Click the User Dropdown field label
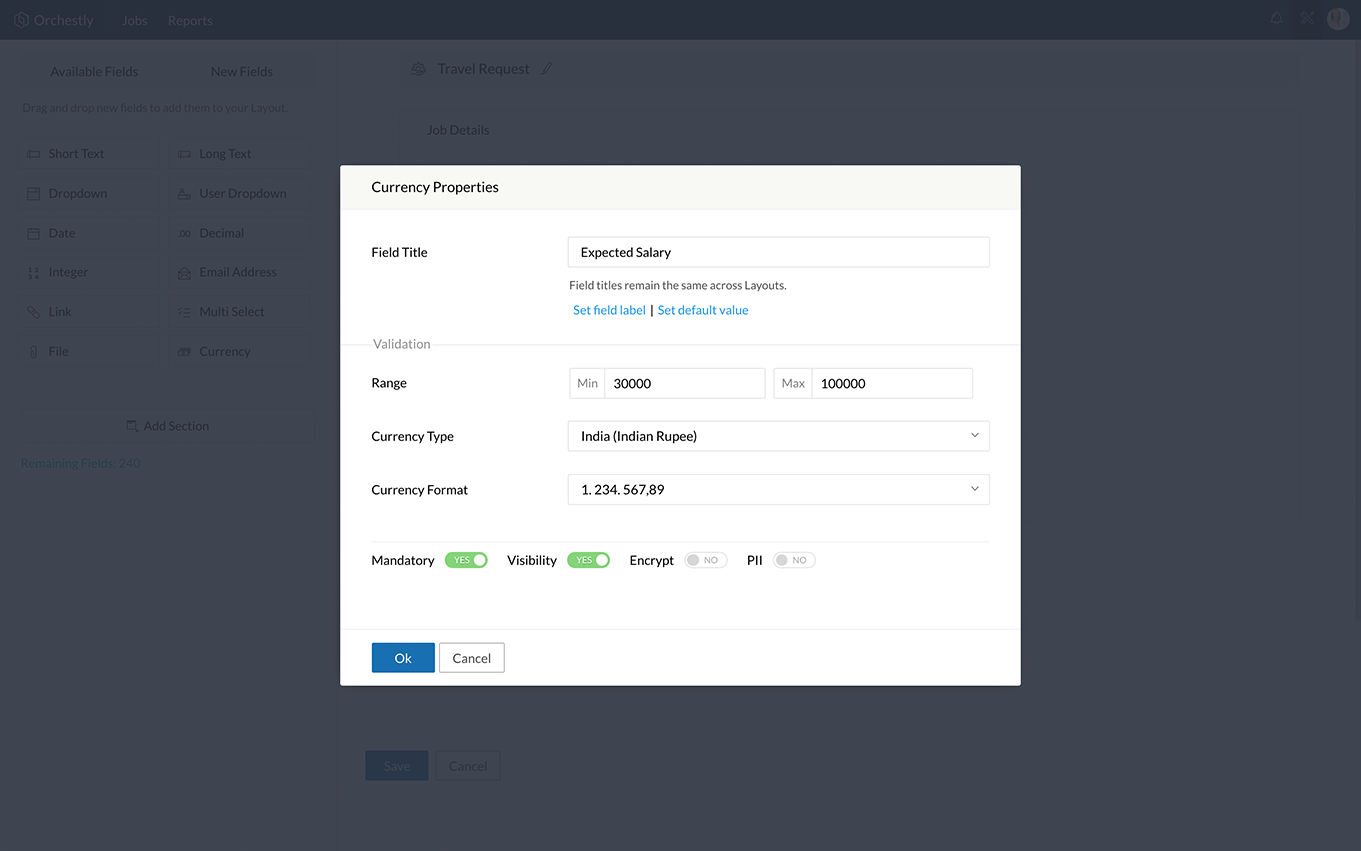1361x851 pixels. (x=243, y=194)
